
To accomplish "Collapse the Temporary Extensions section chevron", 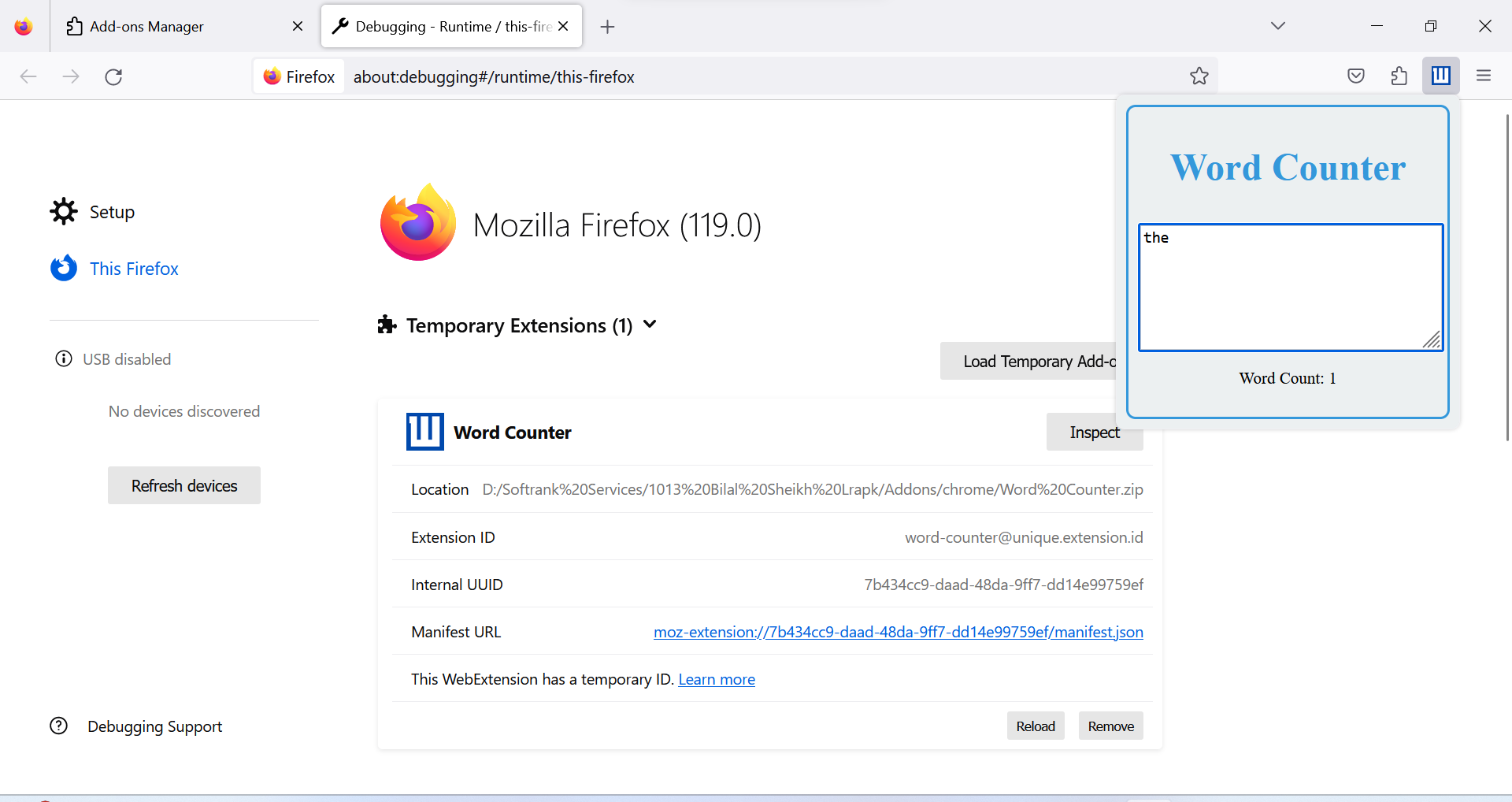I will (x=650, y=325).
